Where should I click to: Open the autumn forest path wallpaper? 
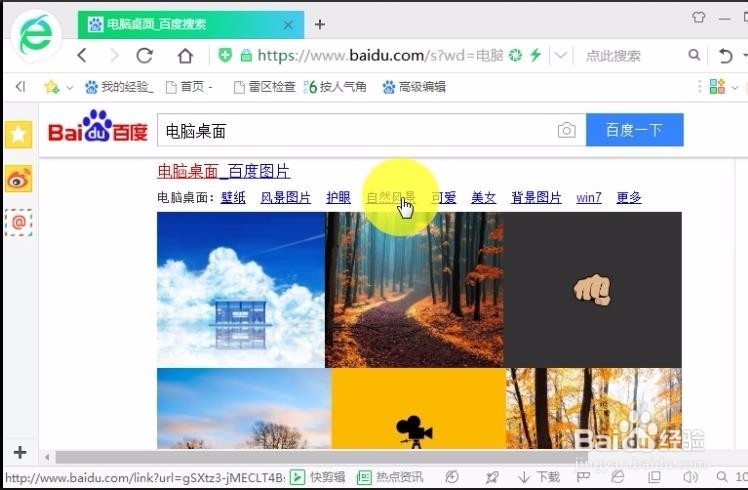[414, 290]
